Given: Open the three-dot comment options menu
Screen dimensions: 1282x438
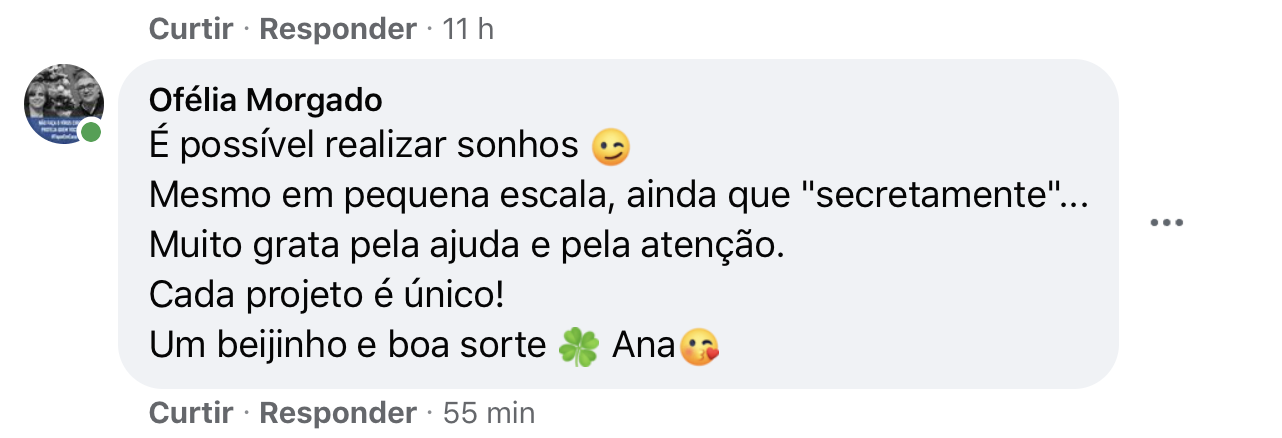Looking at the screenshot, I should coord(1166,223).
